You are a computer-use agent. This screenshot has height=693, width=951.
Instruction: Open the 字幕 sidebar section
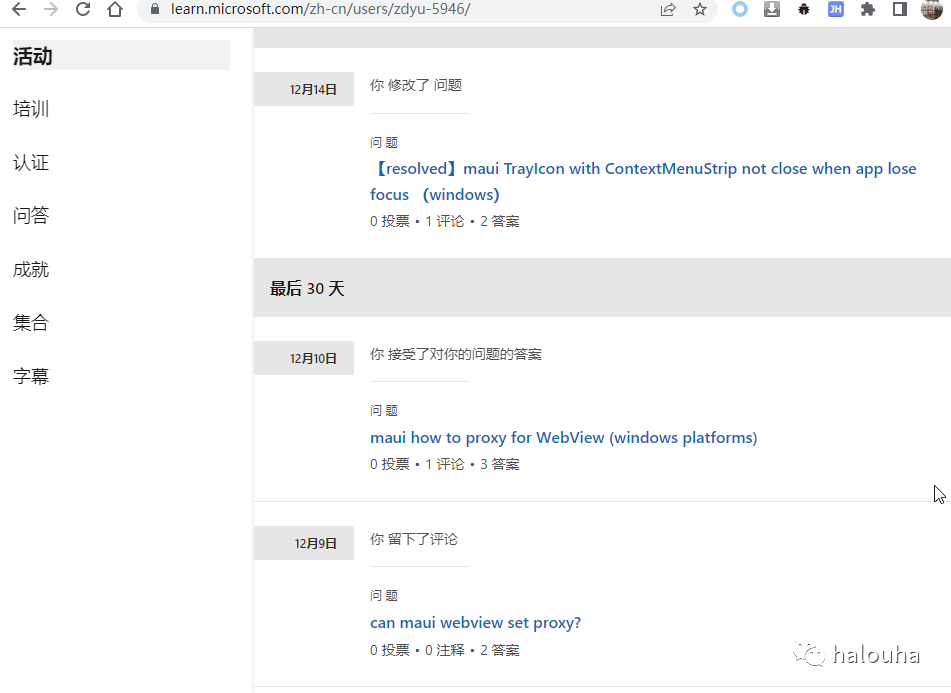point(31,376)
